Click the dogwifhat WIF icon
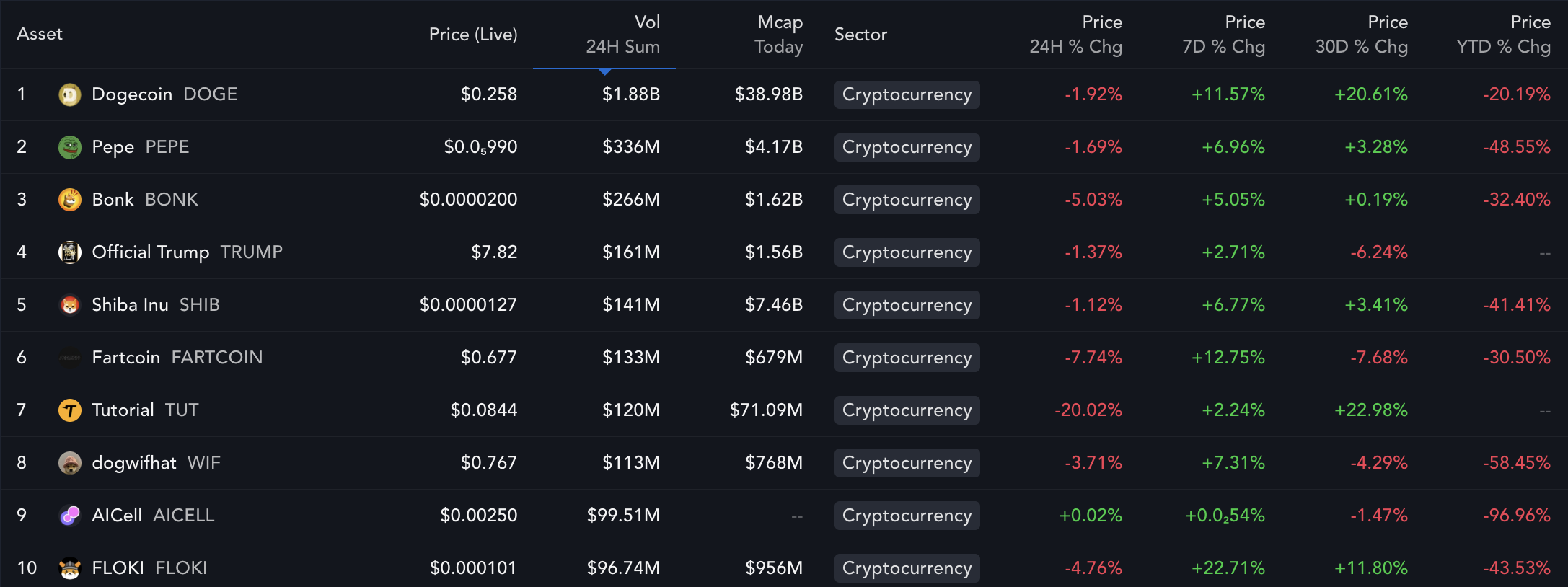Image resolution: width=1568 pixels, height=587 pixels. point(70,463)
